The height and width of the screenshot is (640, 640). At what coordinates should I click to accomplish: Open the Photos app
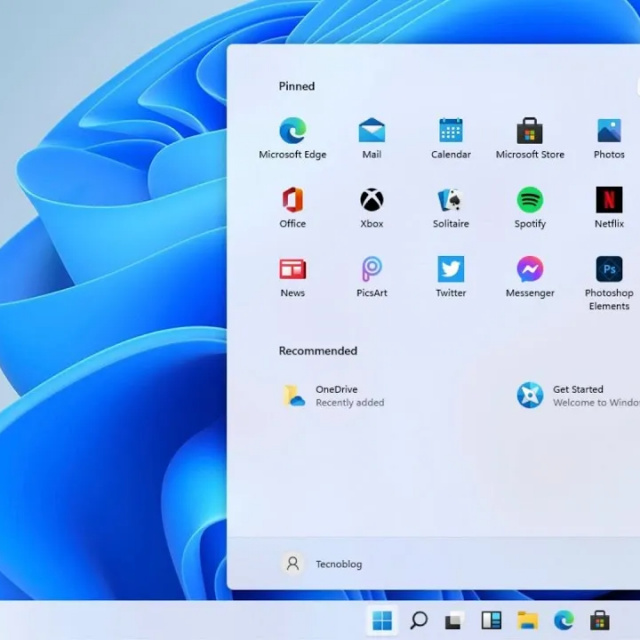pos(609,138)
